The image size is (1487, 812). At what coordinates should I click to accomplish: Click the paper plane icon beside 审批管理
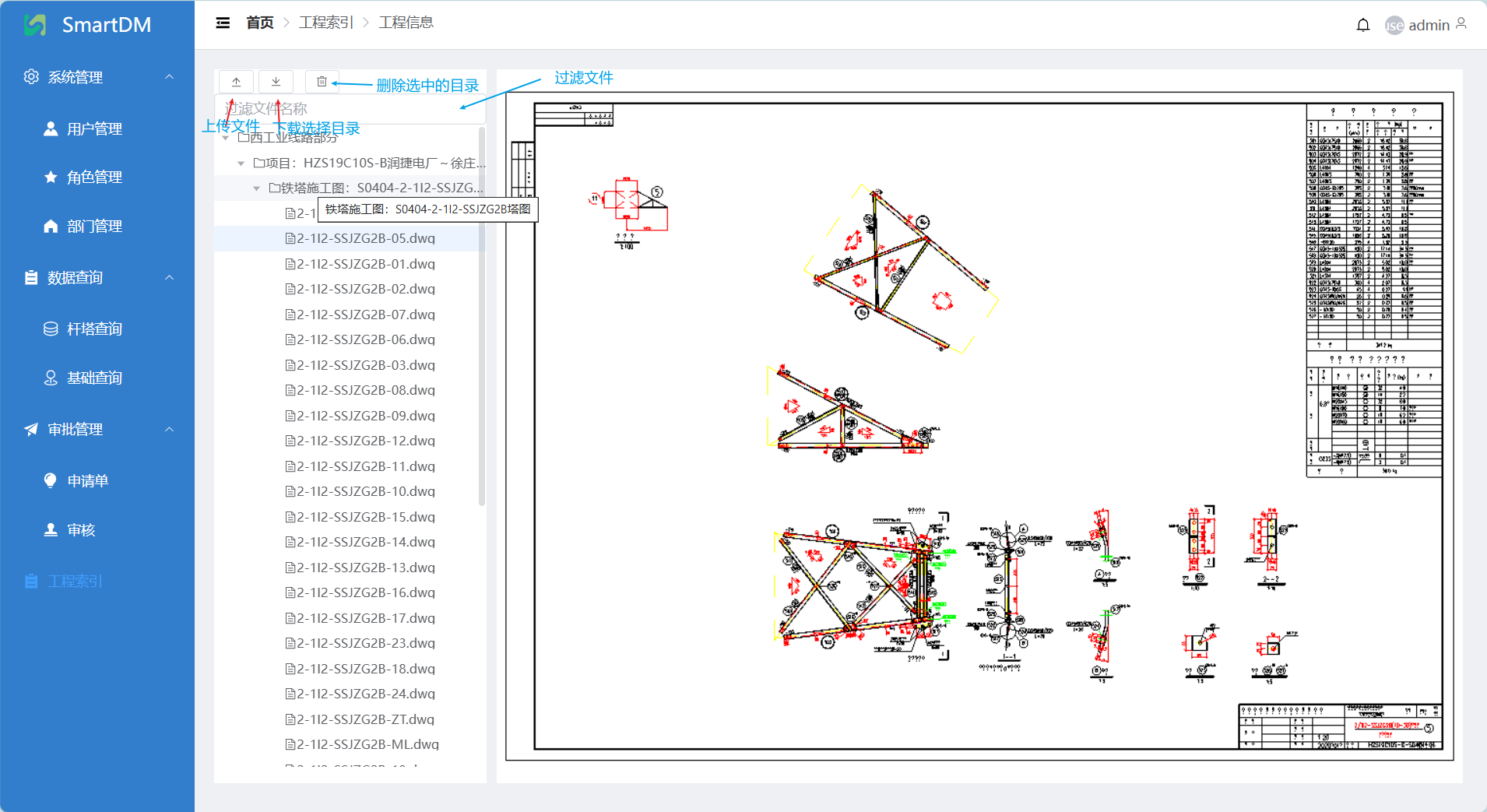31,429
